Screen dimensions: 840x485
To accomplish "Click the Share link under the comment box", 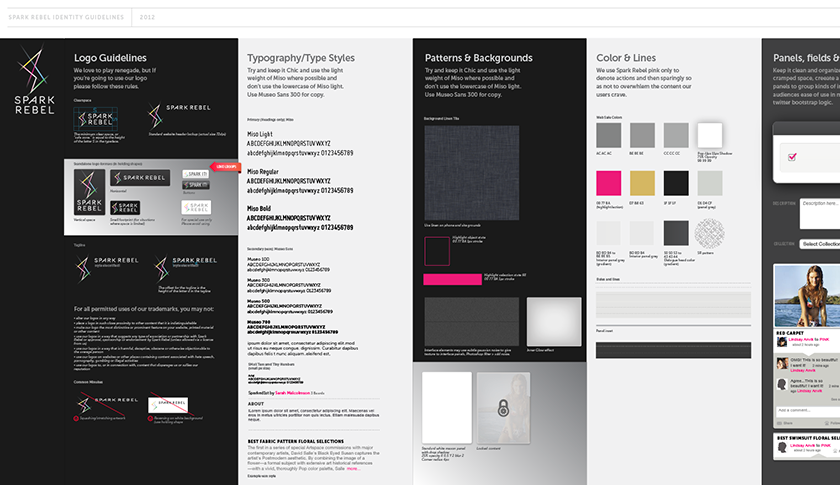I will pos(785,423).
